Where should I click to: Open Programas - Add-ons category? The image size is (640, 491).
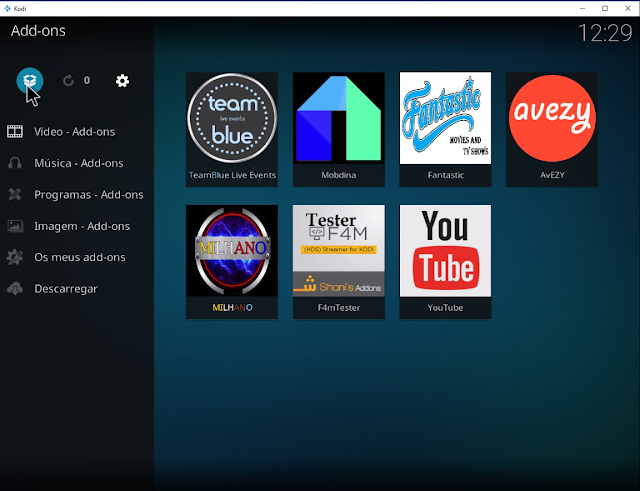(x=89, y=195)
